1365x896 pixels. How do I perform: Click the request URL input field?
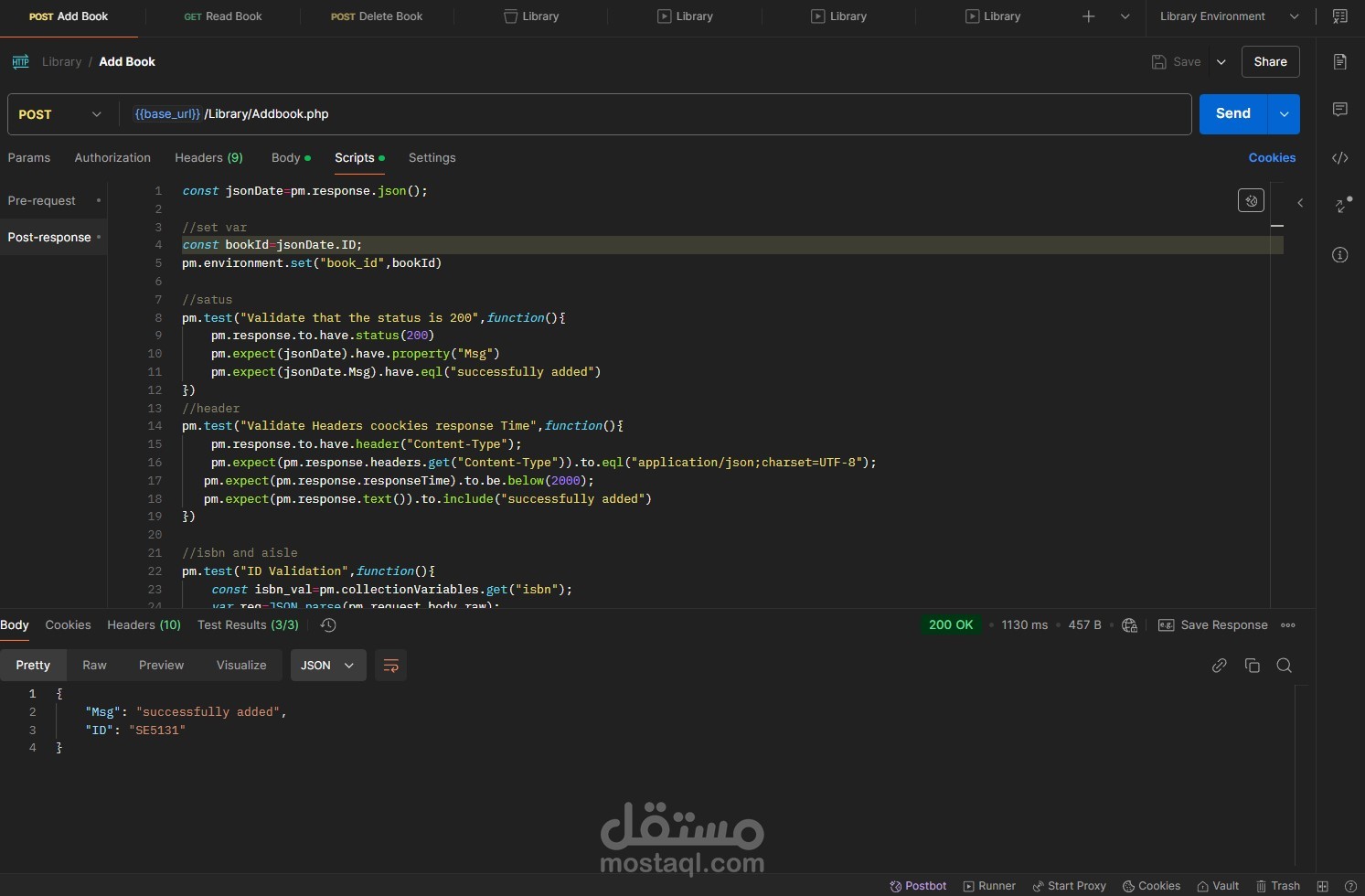[x=655, y=114]
